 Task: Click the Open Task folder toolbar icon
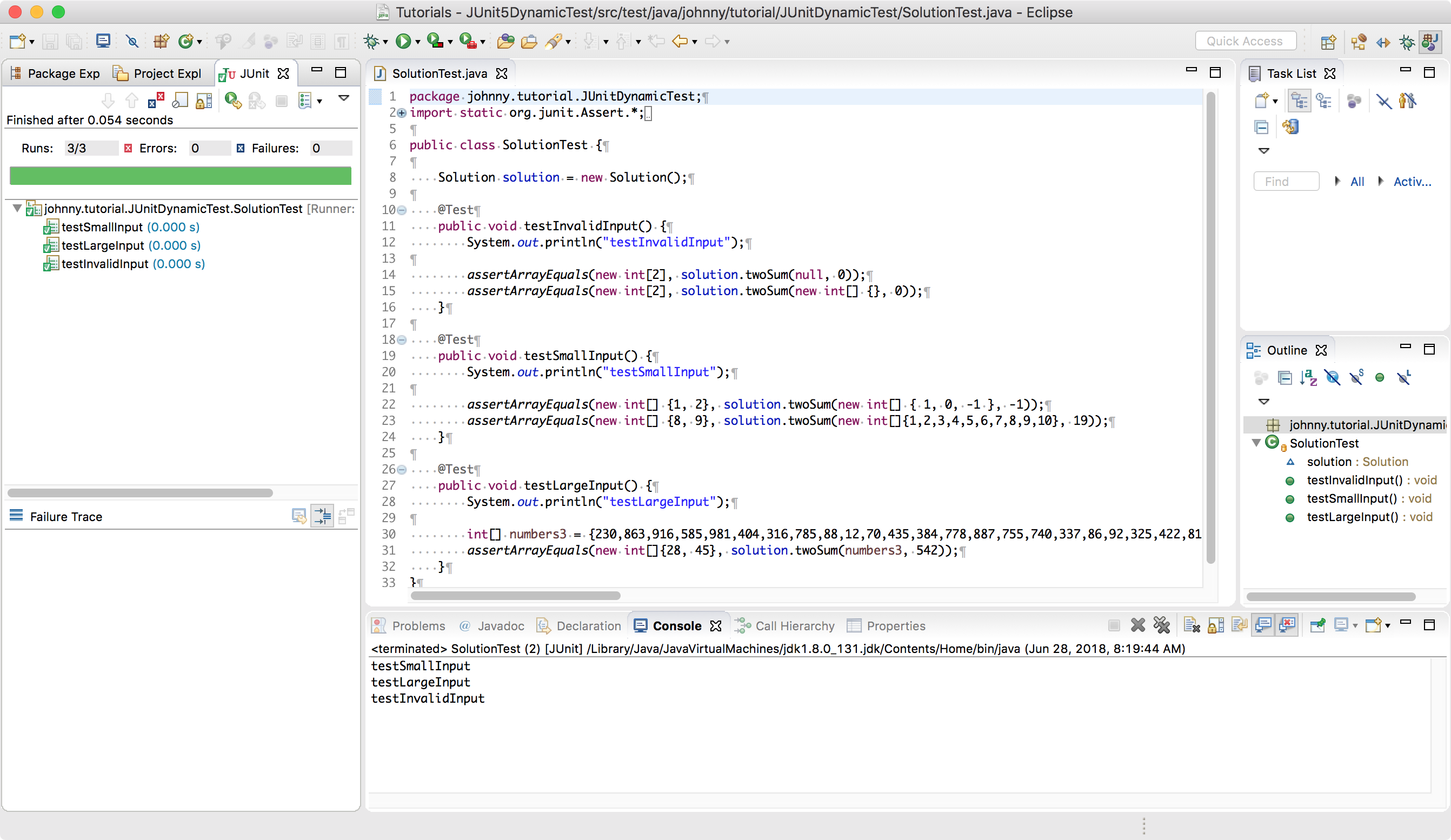pos(529,42)
